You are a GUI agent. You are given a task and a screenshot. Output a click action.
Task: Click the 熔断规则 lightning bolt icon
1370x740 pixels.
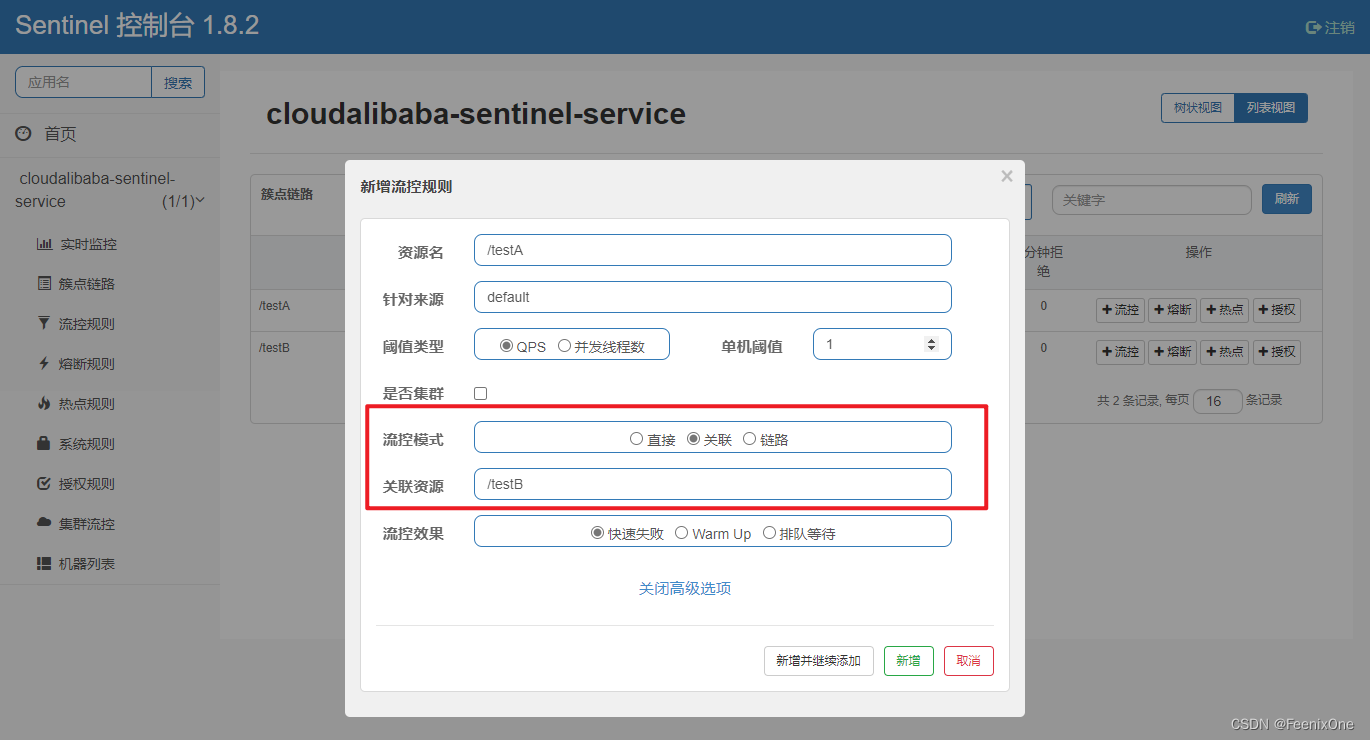pos(44,364)
